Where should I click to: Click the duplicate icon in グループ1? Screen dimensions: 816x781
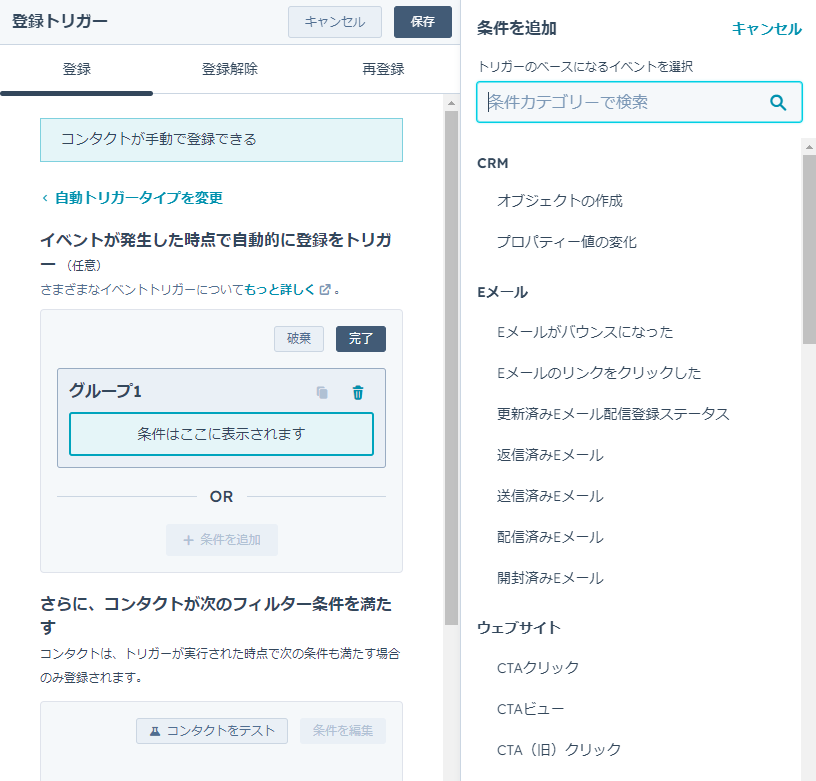322,392
